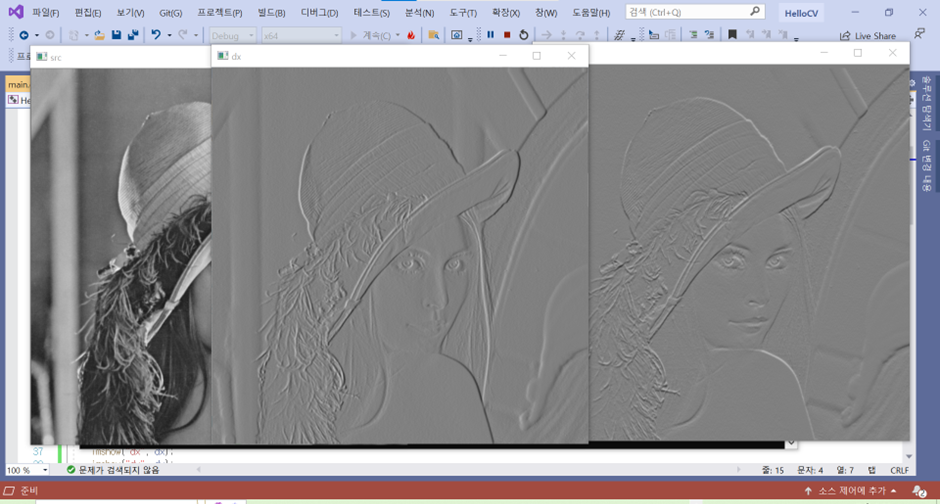Click inside the dx gradient image

coord(400,255)
